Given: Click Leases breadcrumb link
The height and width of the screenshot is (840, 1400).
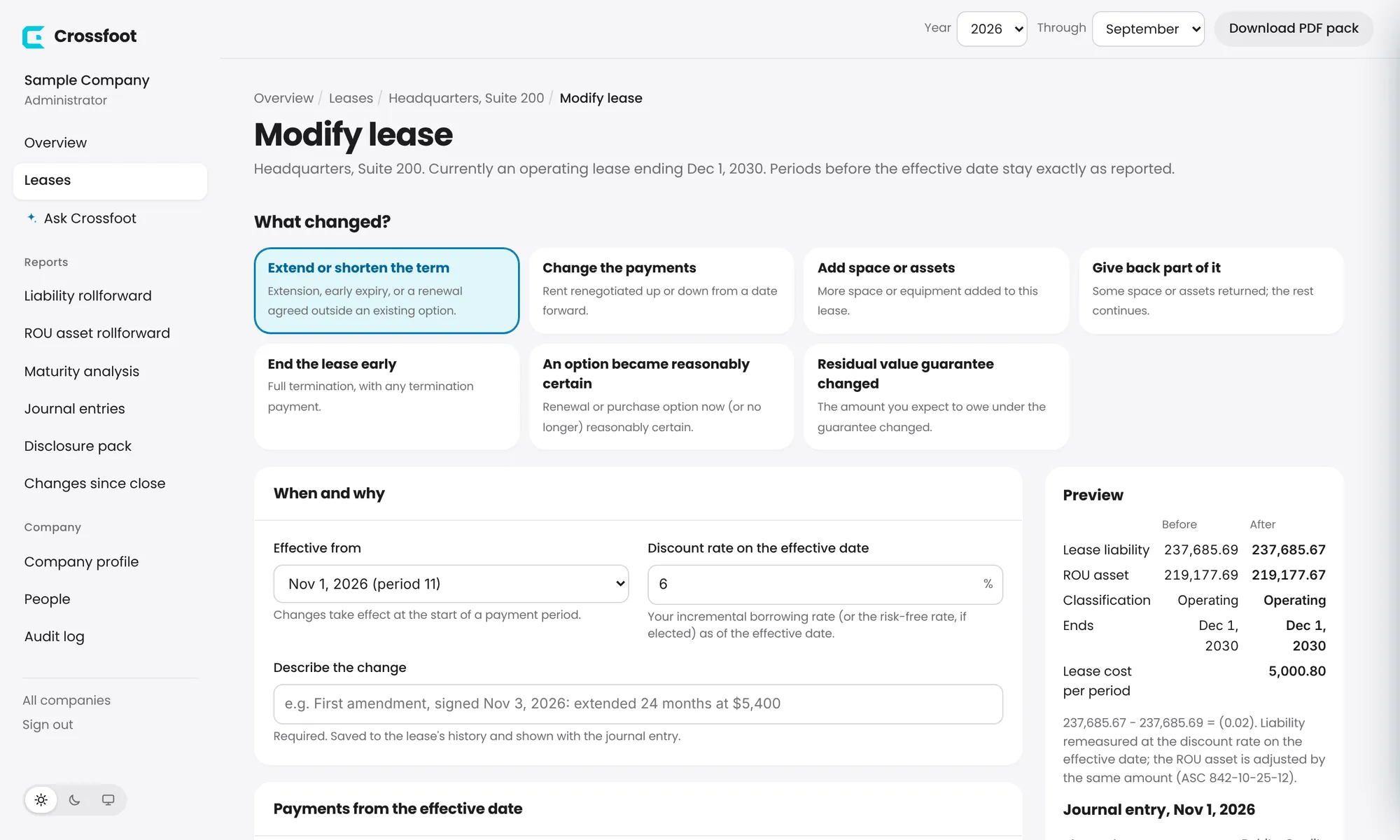Looking at the screenshot, I should point(351,98).
